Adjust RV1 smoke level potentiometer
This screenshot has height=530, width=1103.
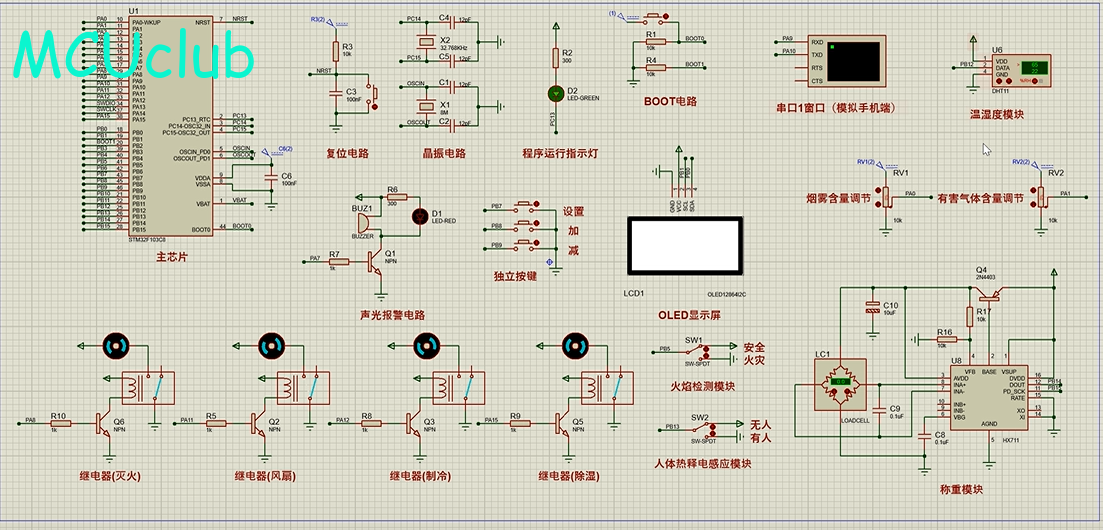click(886, 198)
